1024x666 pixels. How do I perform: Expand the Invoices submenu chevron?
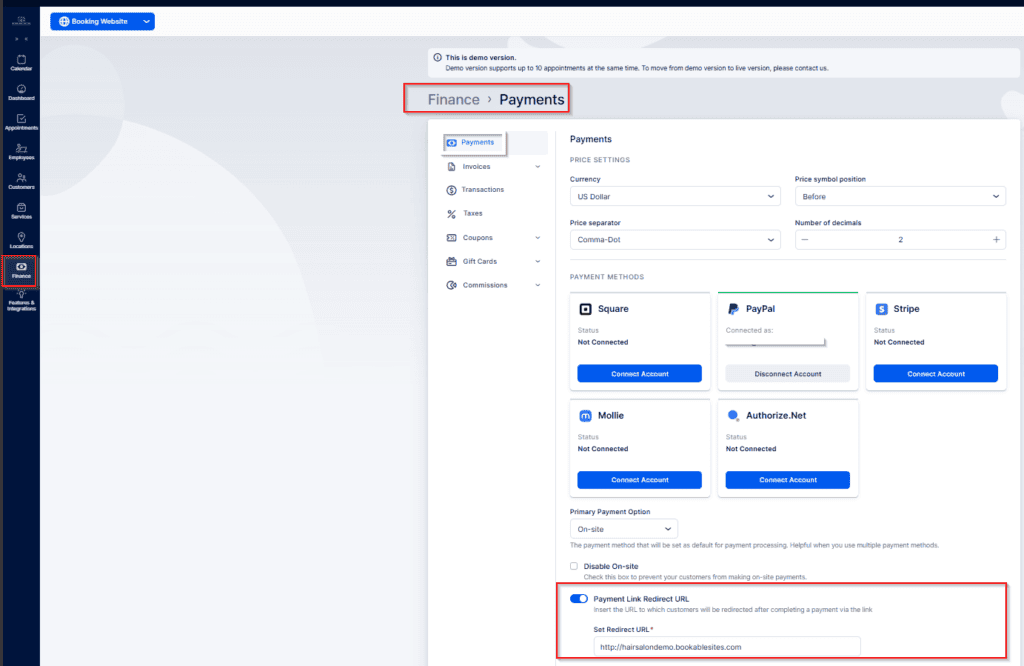tap(537, 166)
